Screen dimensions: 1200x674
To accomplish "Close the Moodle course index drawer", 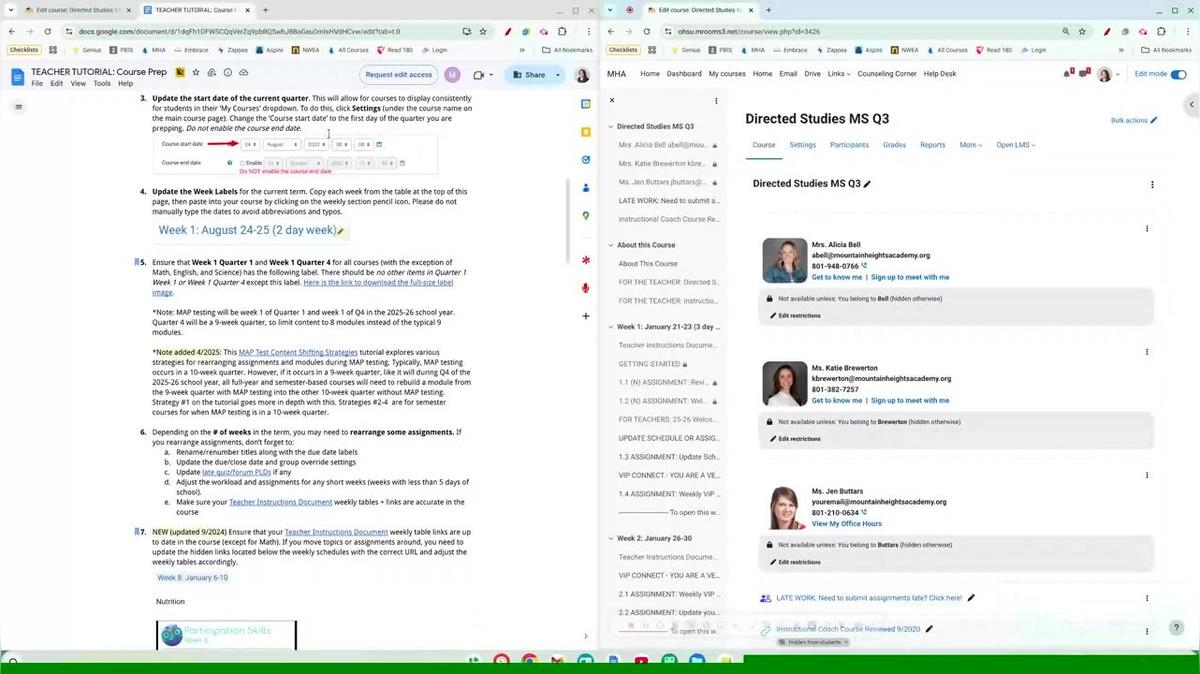I will click(612, 100).
